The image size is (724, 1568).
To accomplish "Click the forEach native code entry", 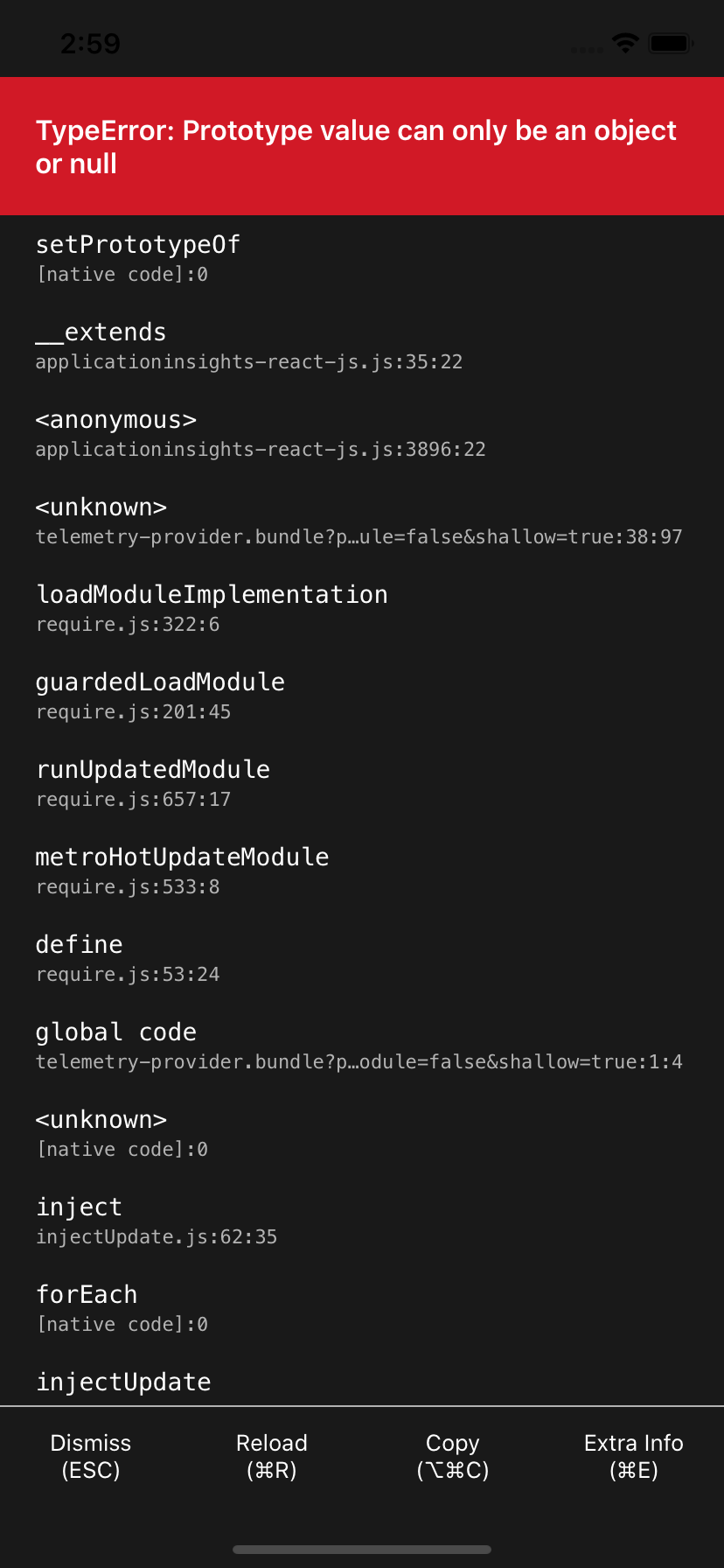I will [122, 1306].
